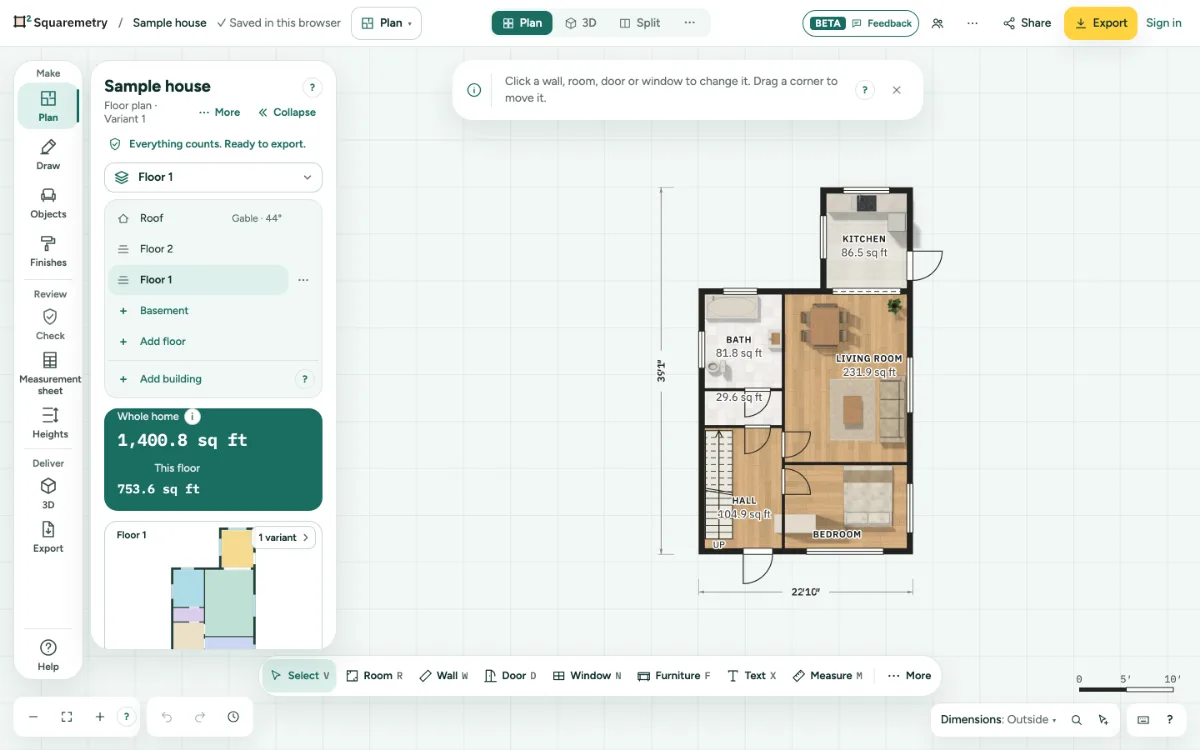Open the three-dots menu for Floor 1 row
This screenshot has width=1200, height=750.
click(303, 280)
